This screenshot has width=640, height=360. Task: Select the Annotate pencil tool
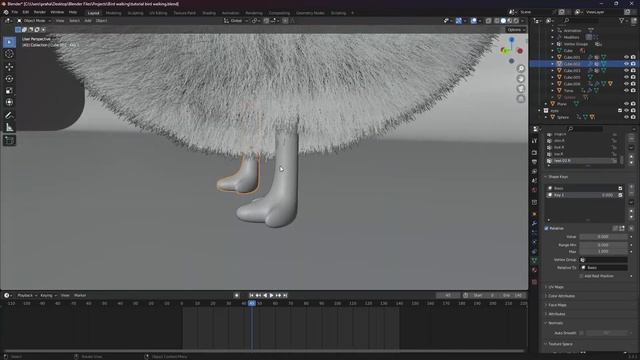9,116
